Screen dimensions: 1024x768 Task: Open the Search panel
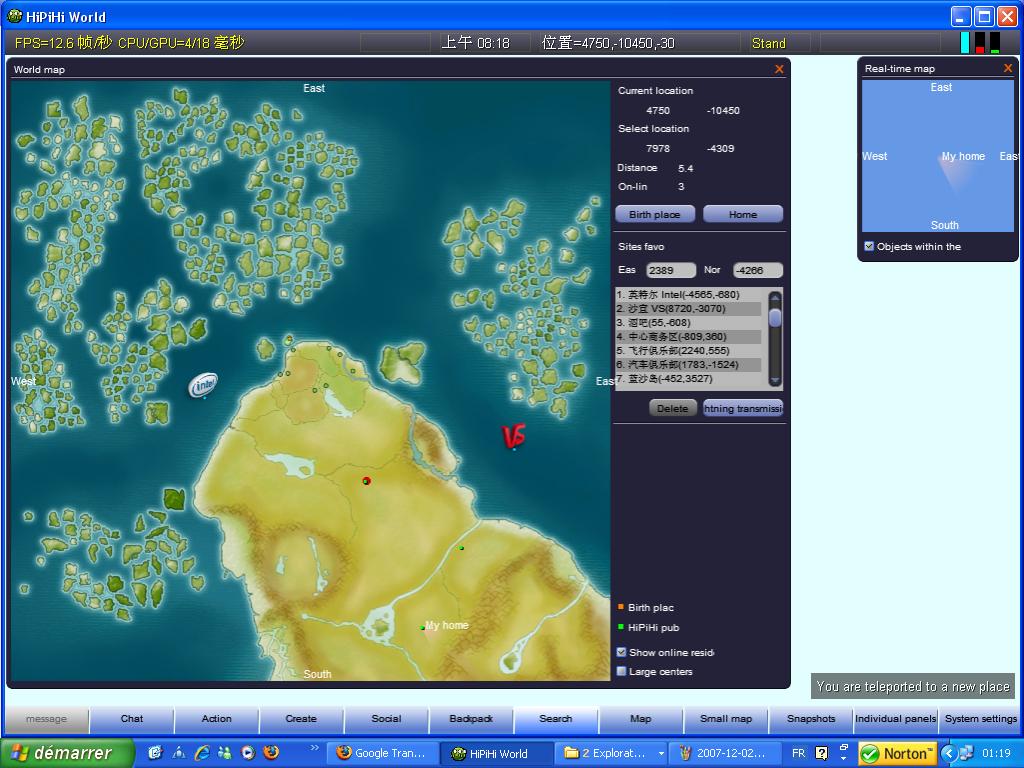(556, 719)
